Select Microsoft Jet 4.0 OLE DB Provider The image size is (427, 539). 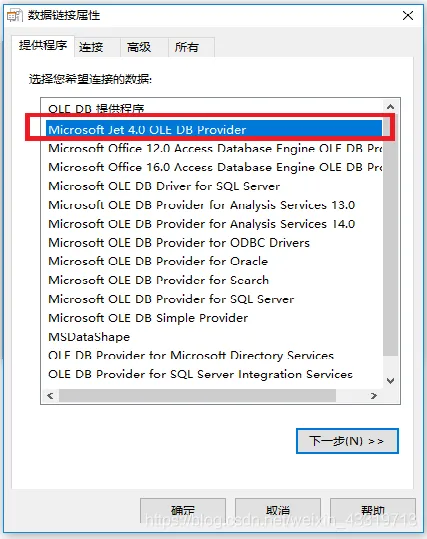214,130
